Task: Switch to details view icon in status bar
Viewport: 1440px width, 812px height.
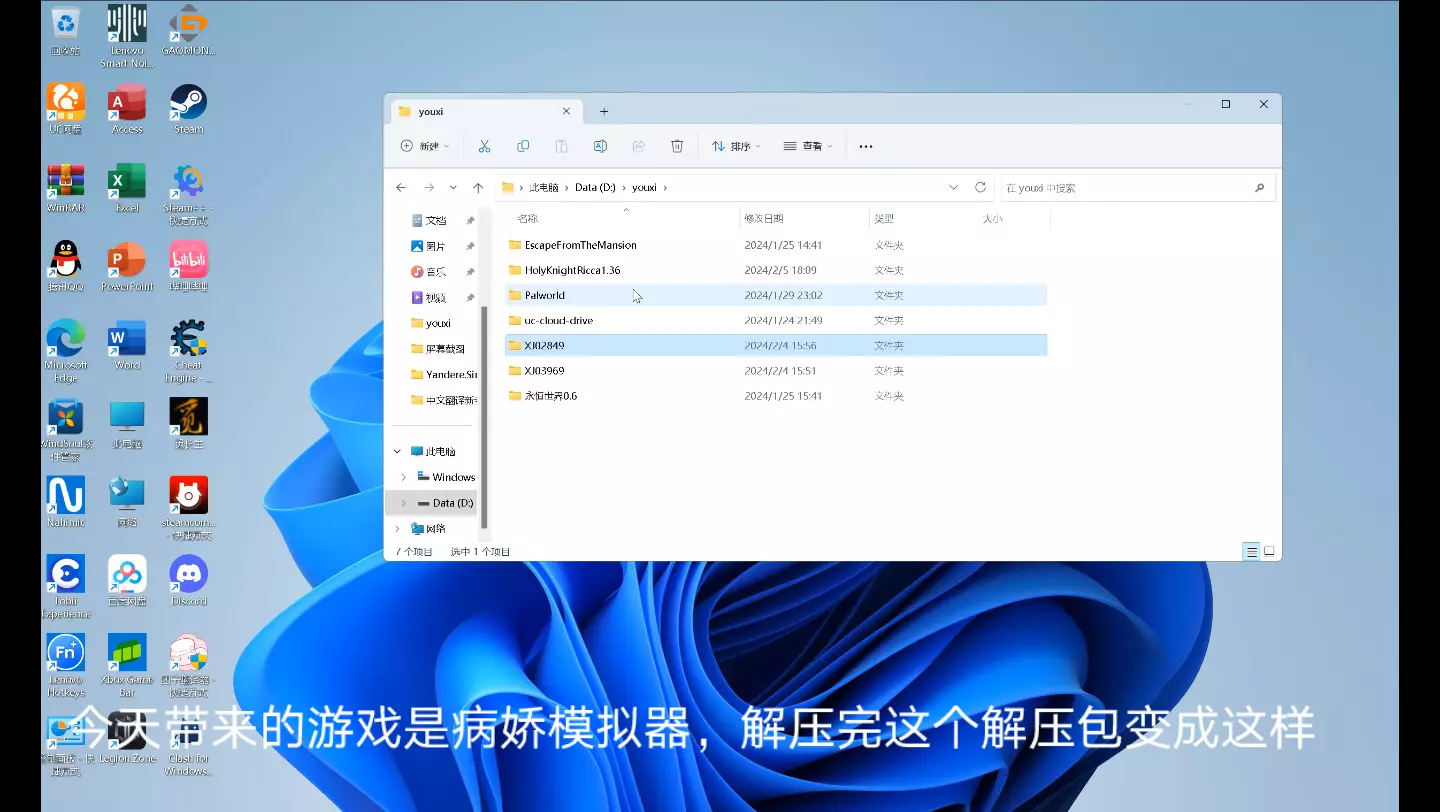Action: [1251, 551]
